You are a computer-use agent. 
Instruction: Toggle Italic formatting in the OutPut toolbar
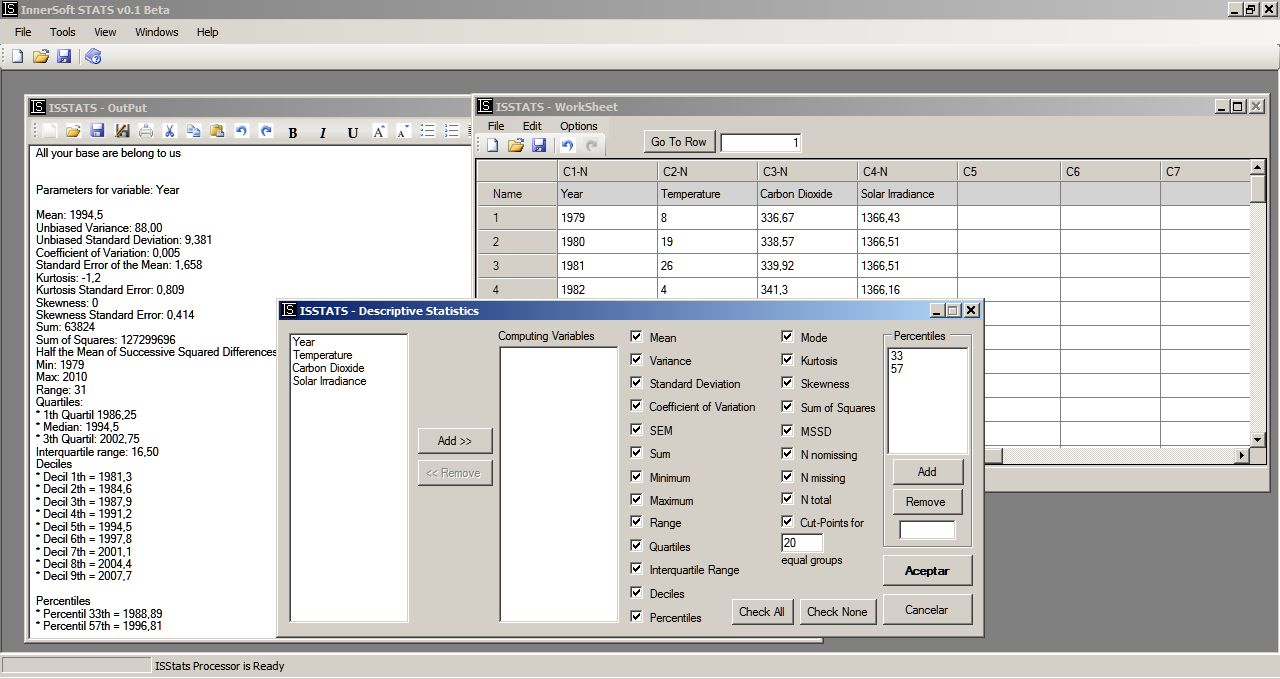point(323,132)
